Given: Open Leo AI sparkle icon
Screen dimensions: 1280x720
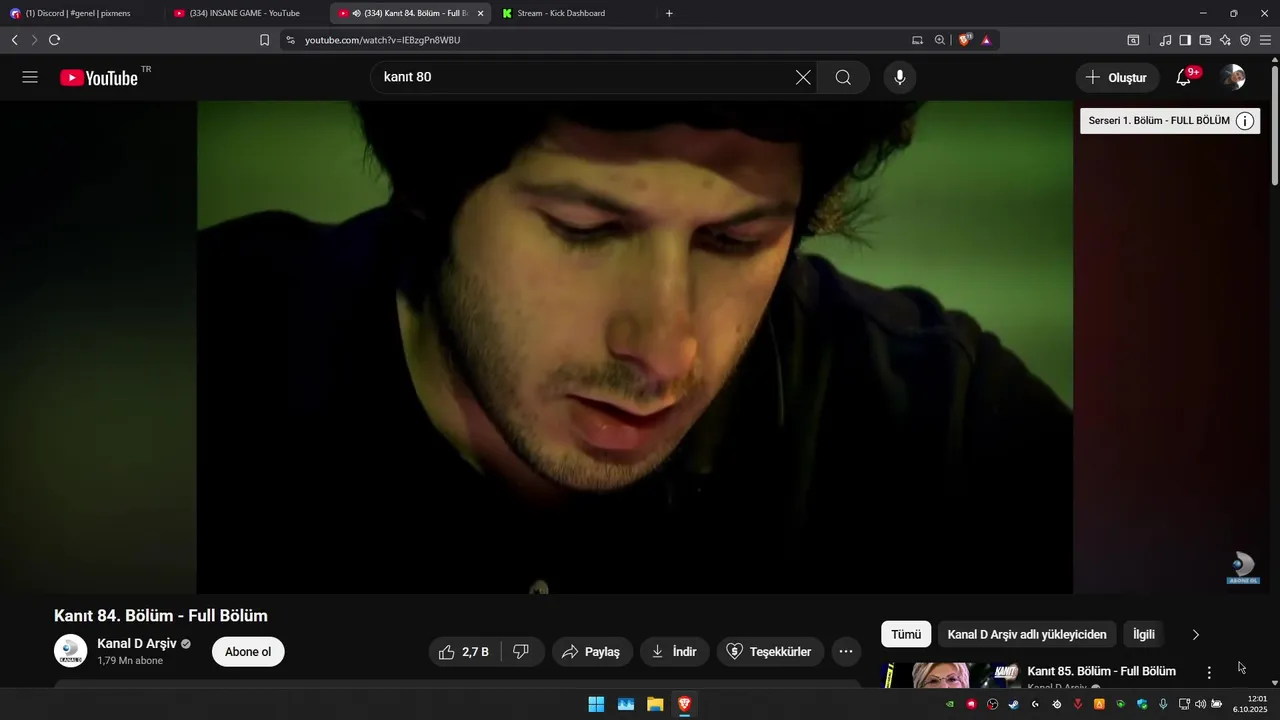Looking at the screenshot, I should (x=1225, y=40).
